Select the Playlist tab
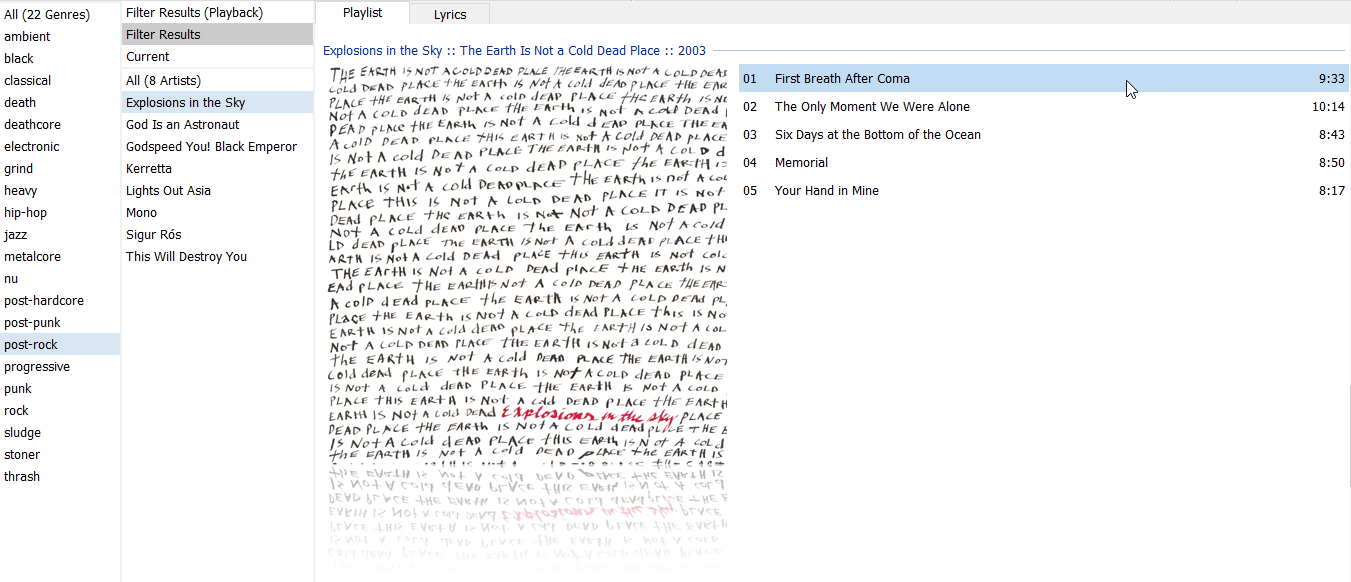Image resolution: width=1351 pixels, height=582 pixels. [x=362, y=13]
